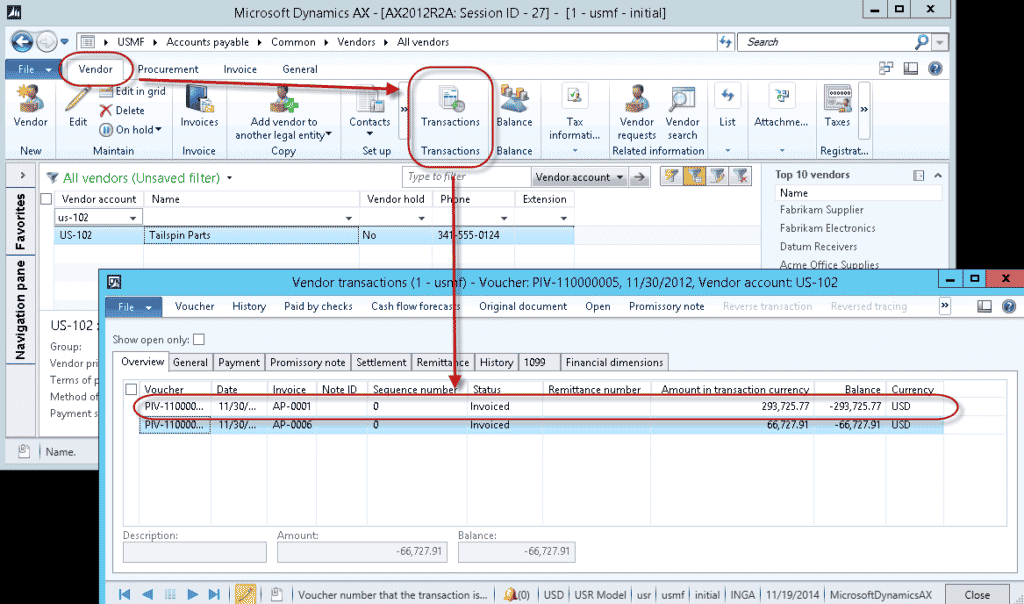Switch to the Procurement ribbon tab

point(168,69)
